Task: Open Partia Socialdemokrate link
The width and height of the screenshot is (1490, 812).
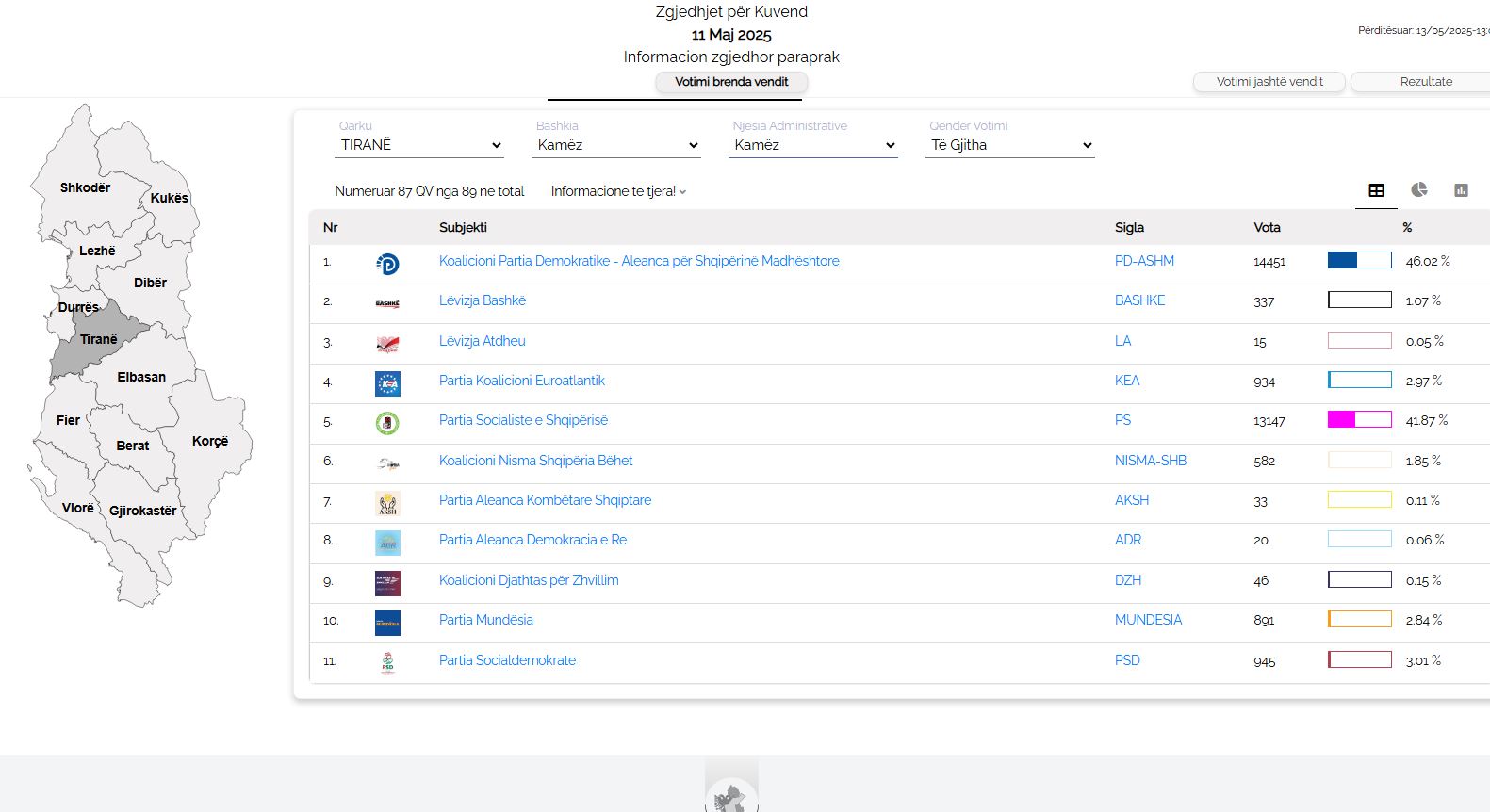Action: [x=507, y=660]
